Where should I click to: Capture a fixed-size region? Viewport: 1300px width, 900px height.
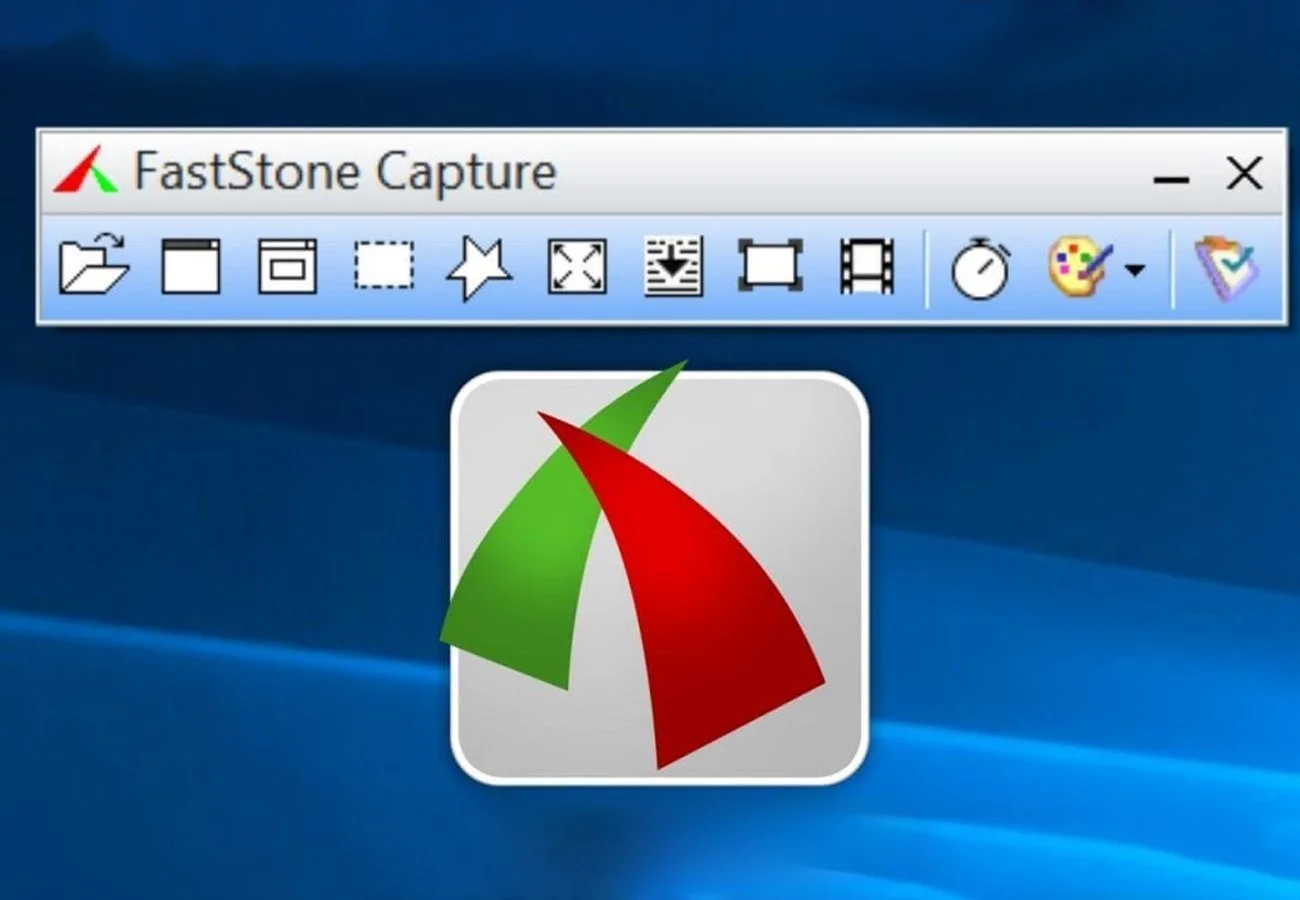[x=770, y=267]
